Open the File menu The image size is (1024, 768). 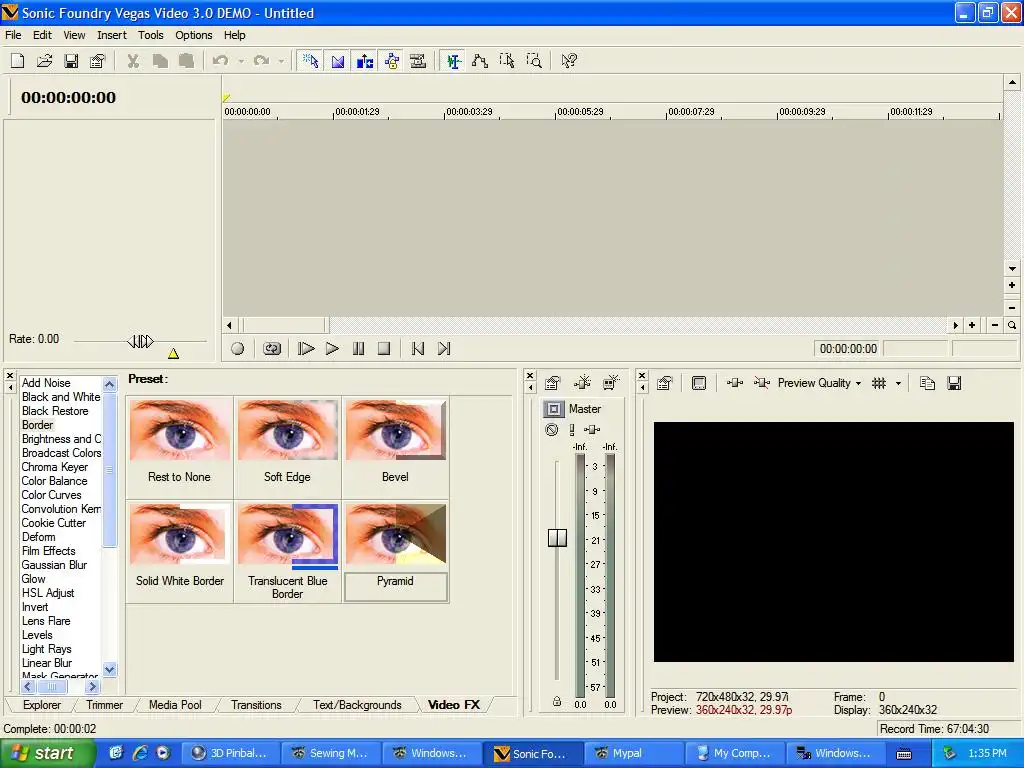coord(13,35)
